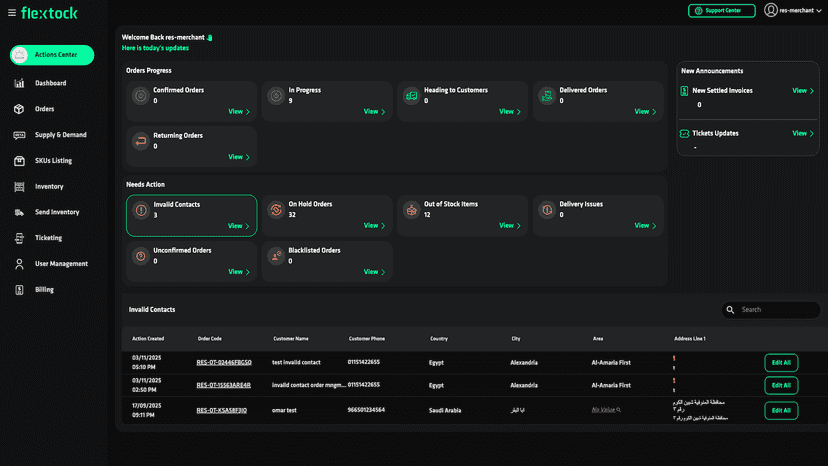Click the Delivery Issues icon
The height and width of the screenshot is (466, 828).
click(x=547, y=210)
